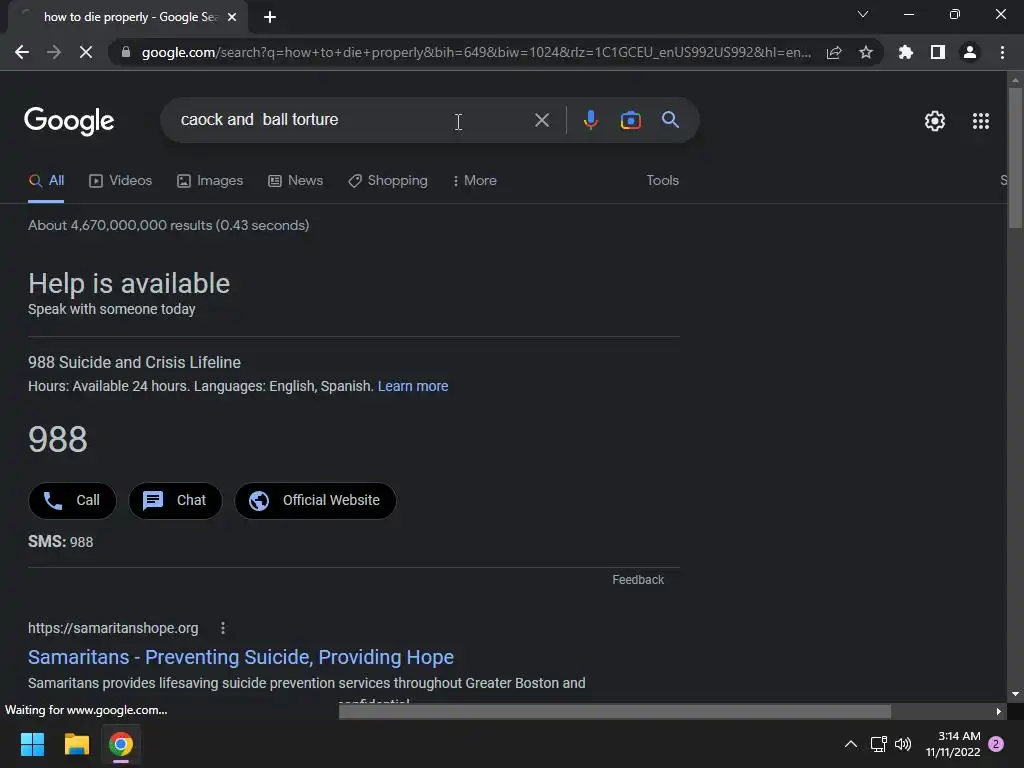The height and width of the screenshot is (768, 1024).
Task: Show hidden system tray icons
Action: coord(851,744)
